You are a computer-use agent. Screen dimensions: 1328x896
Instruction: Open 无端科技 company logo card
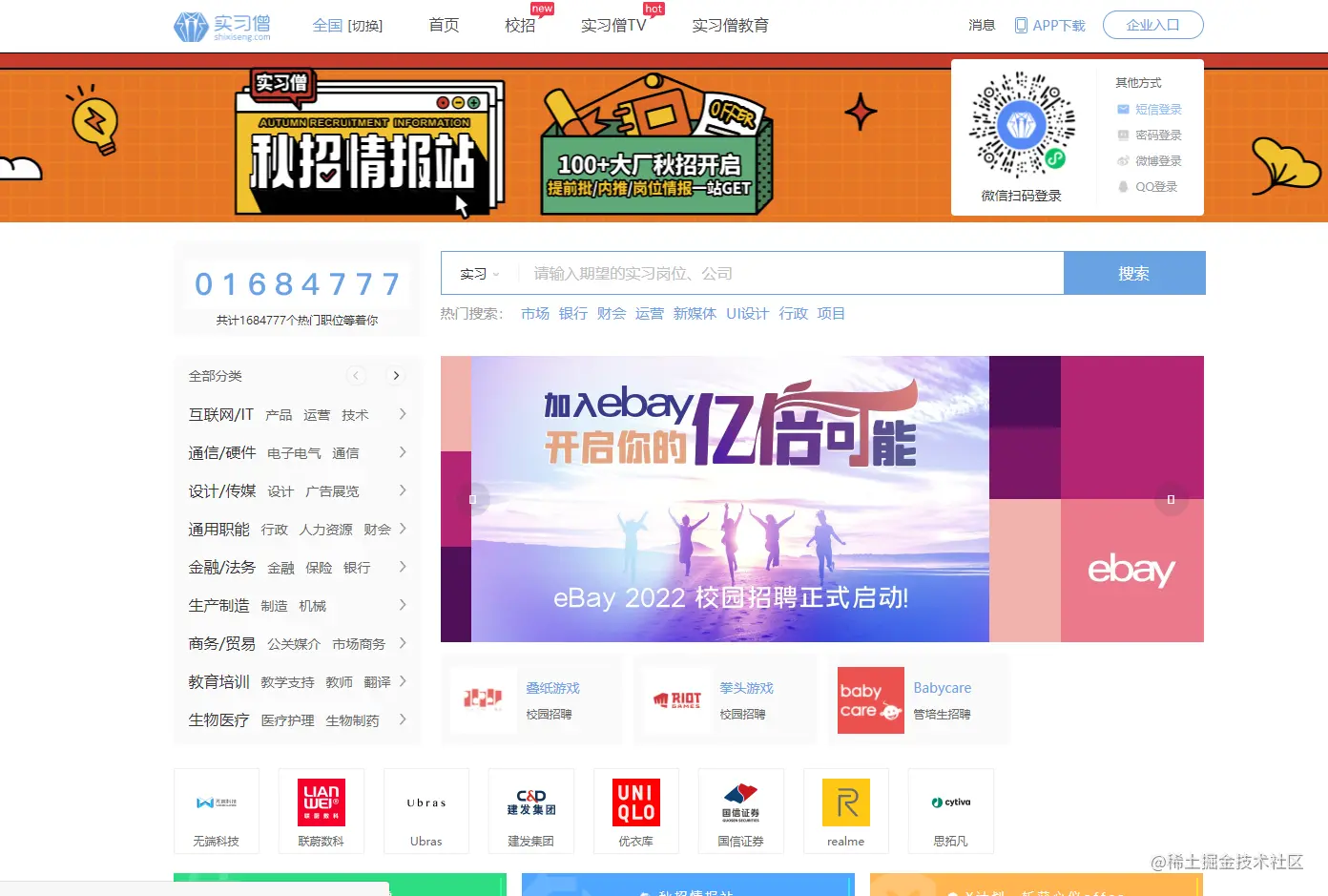[217, 811]
